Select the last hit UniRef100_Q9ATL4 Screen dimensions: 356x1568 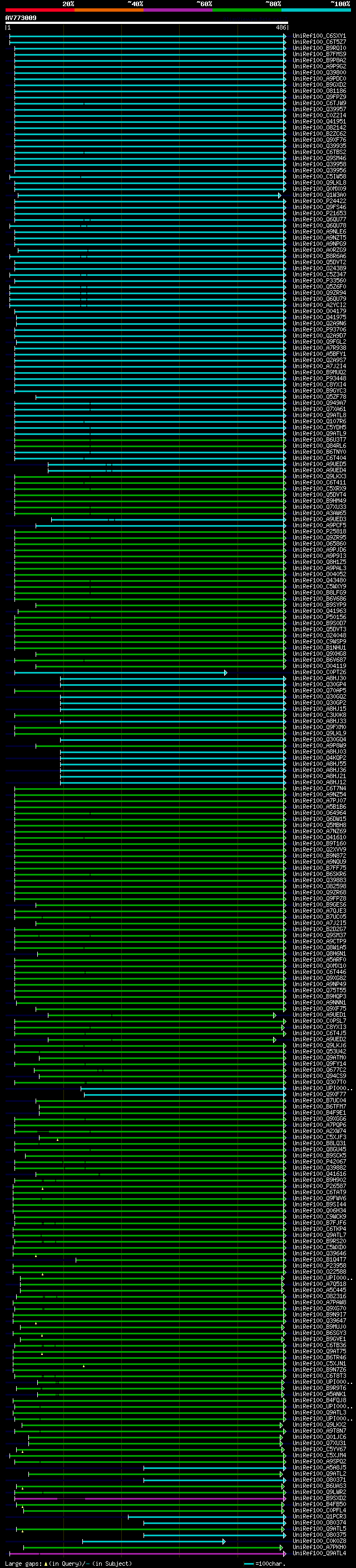click(319, 1554)
